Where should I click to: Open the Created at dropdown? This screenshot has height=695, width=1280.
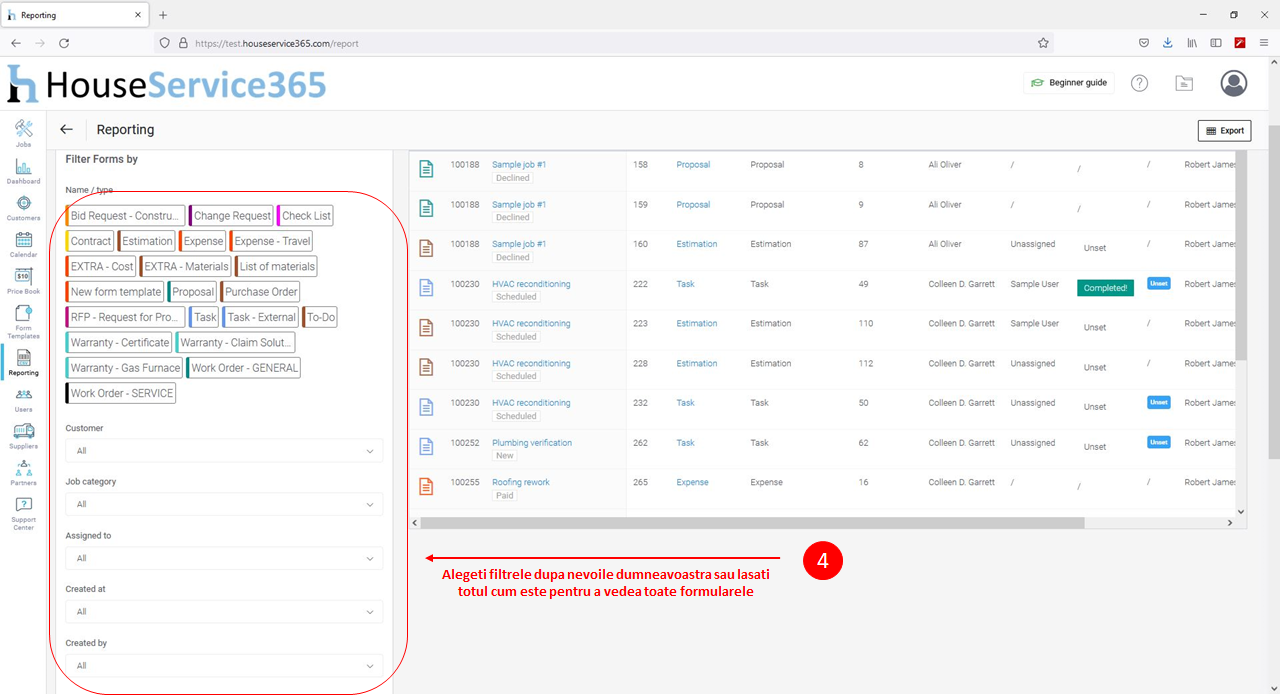[224, 612]
